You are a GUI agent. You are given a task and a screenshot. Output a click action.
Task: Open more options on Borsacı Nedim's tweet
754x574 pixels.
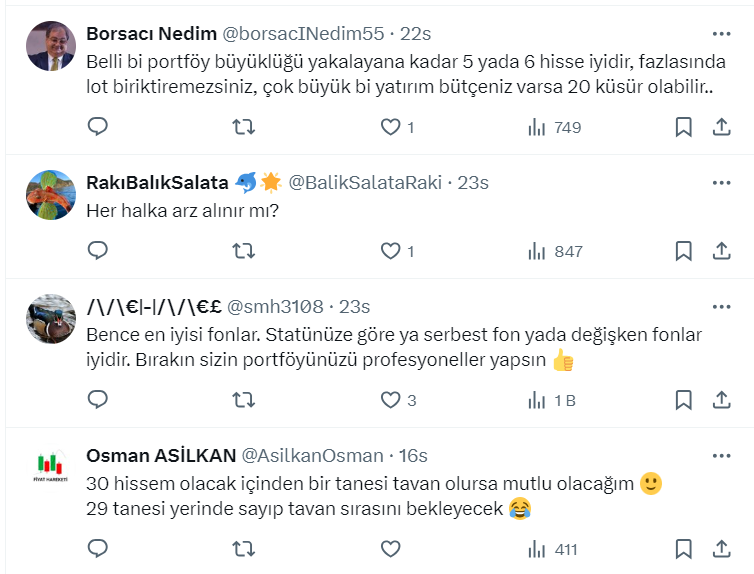tap(721, 33)
